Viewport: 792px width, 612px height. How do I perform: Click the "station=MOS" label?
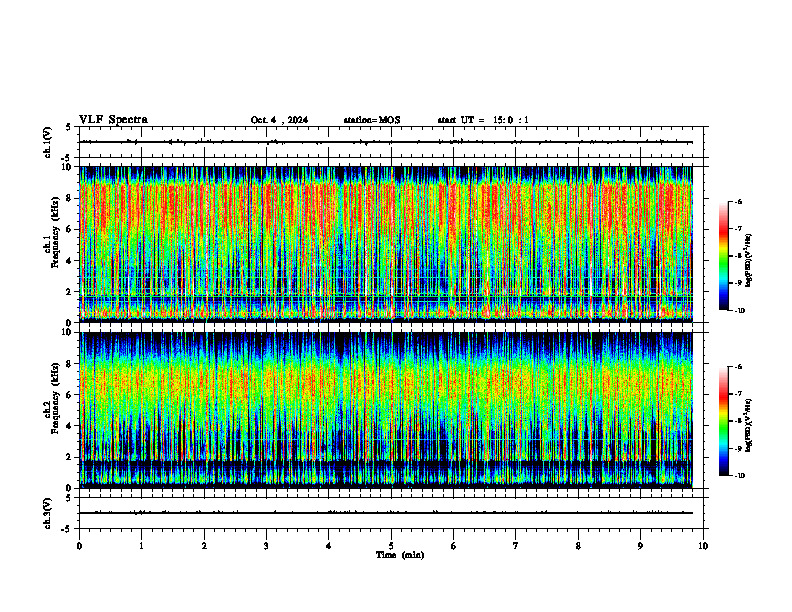pos(372,120)
